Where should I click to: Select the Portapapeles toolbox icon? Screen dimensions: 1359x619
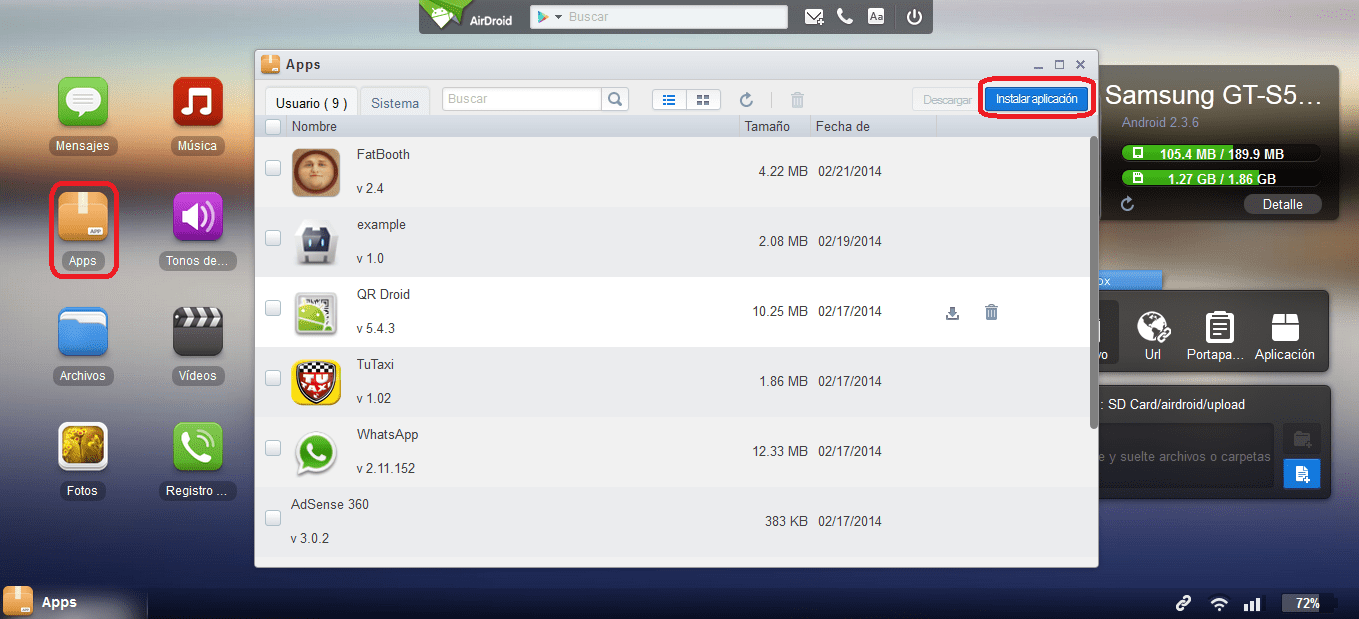tap(1216, 337)
